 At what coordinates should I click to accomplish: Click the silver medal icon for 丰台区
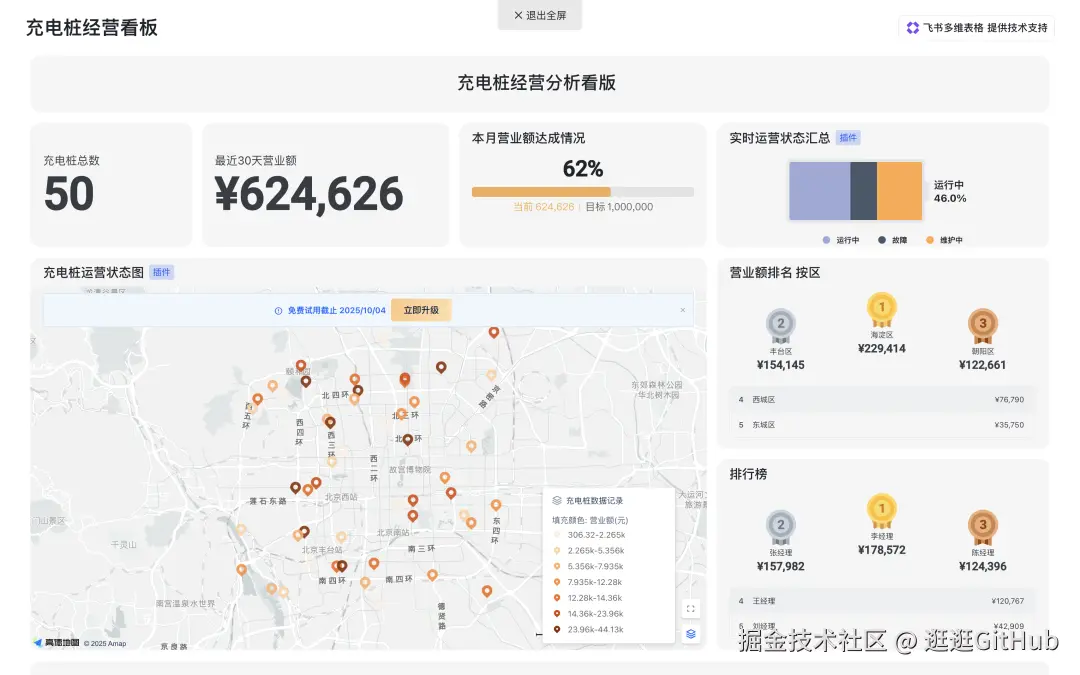point(781,325)
